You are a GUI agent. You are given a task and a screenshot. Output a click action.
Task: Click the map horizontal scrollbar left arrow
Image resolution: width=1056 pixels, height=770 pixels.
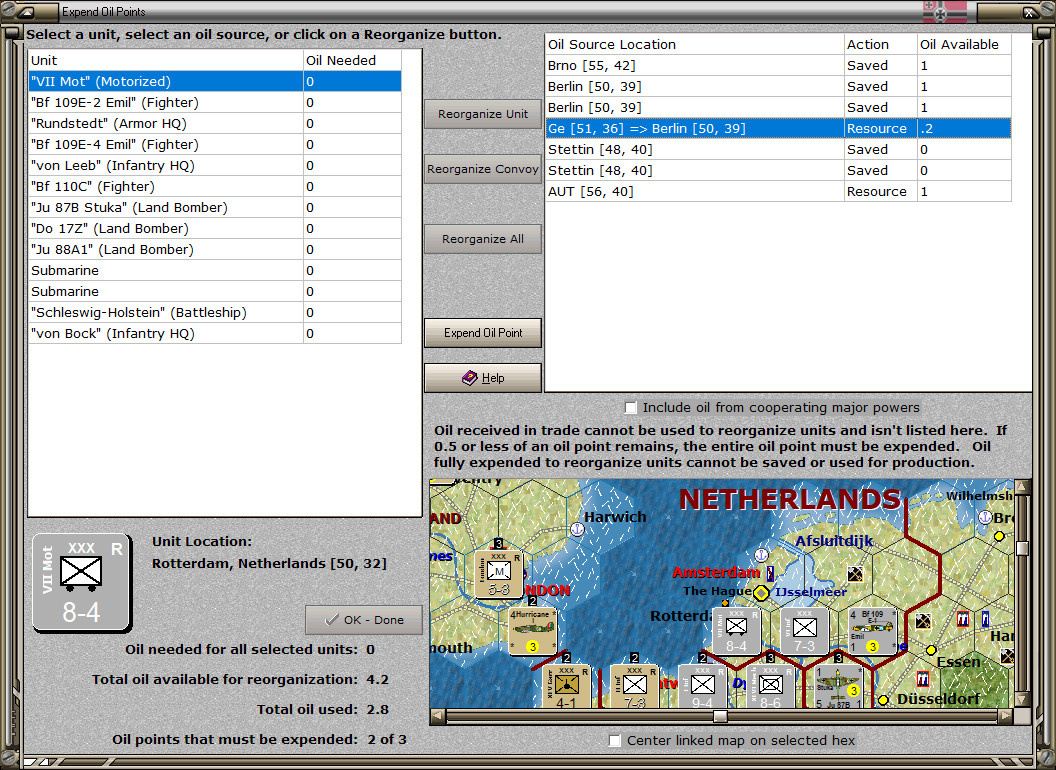[x=438, y=716]
